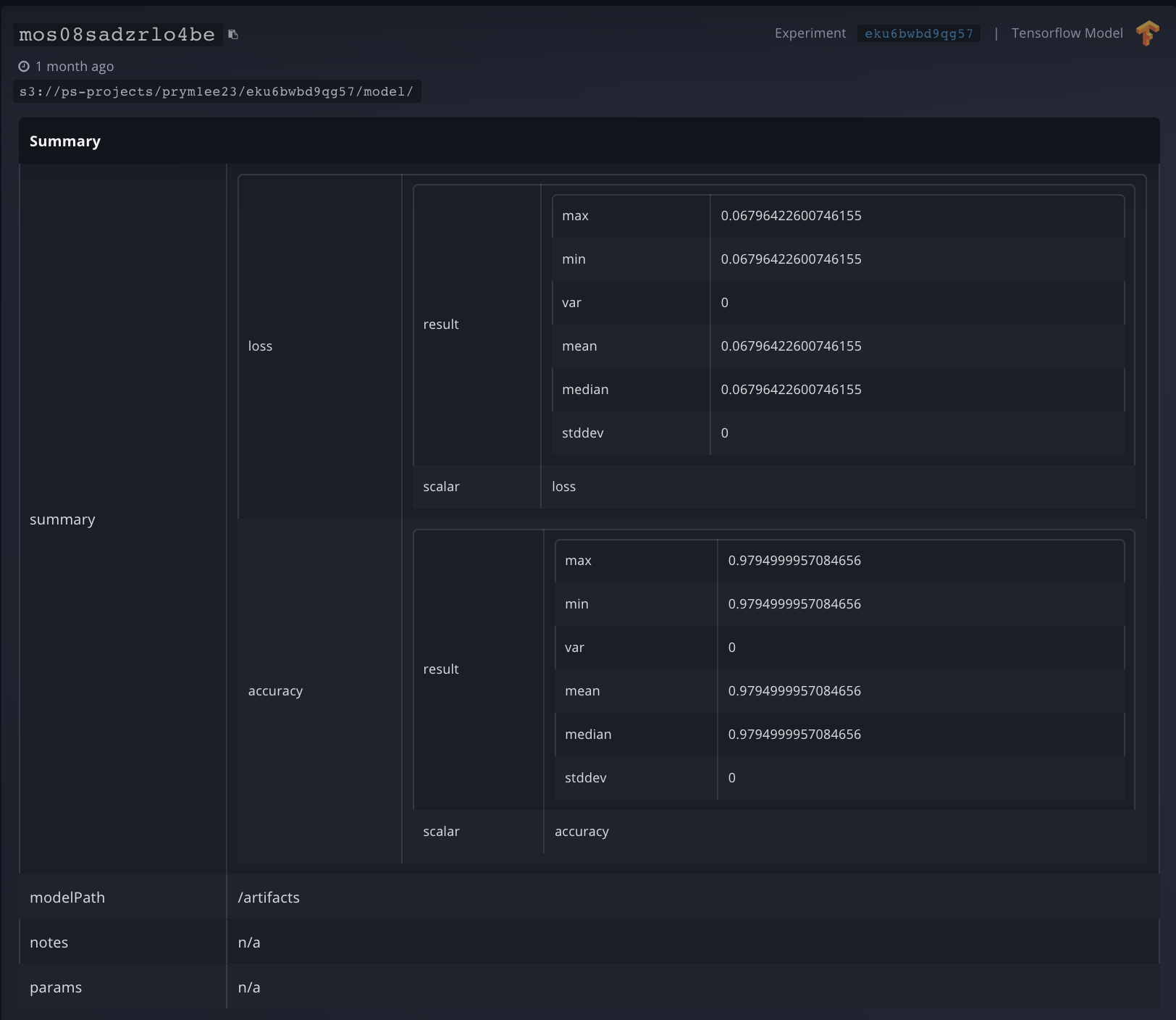
Task: Select the s3://ps-projects model path text
Action: [x=217, y=91]
